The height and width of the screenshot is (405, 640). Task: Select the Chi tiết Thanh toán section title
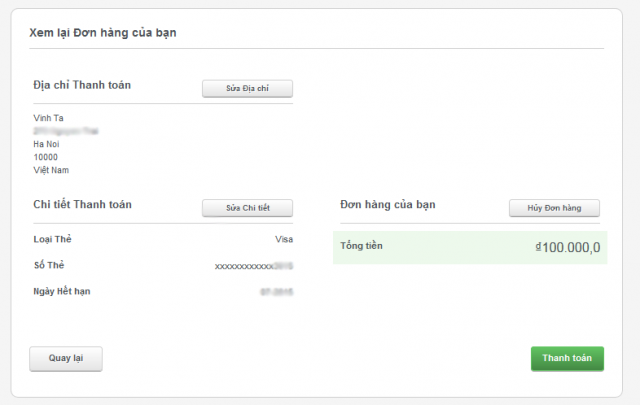click(82, 204)
